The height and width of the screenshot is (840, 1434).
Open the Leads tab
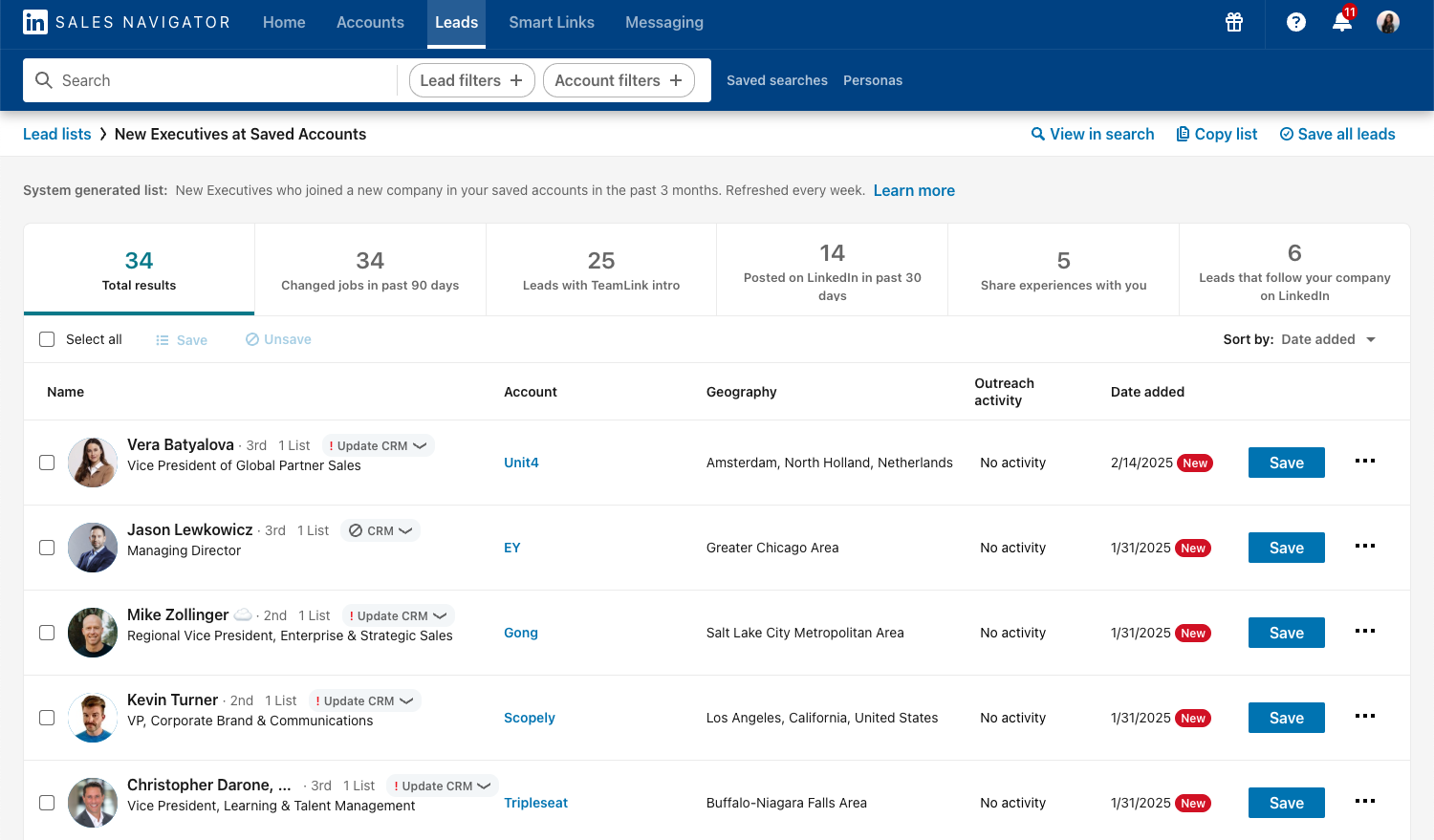click(456, 22)
